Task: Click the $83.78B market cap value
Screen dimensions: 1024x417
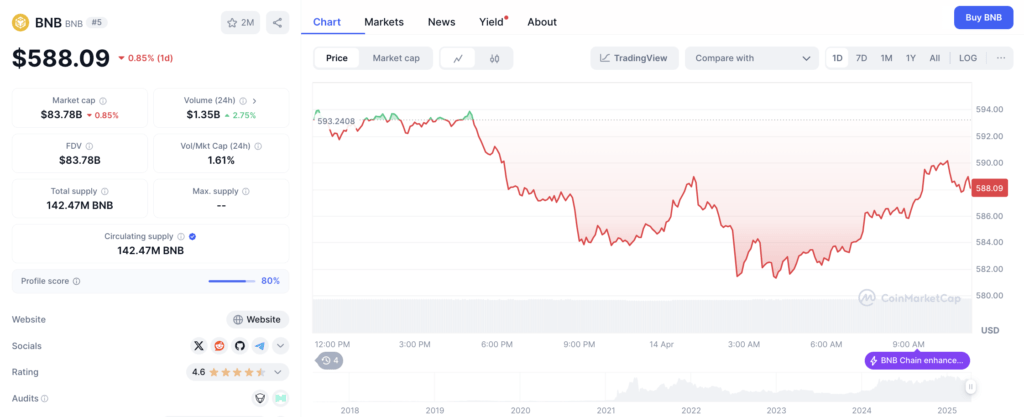Action: point(61,115)
